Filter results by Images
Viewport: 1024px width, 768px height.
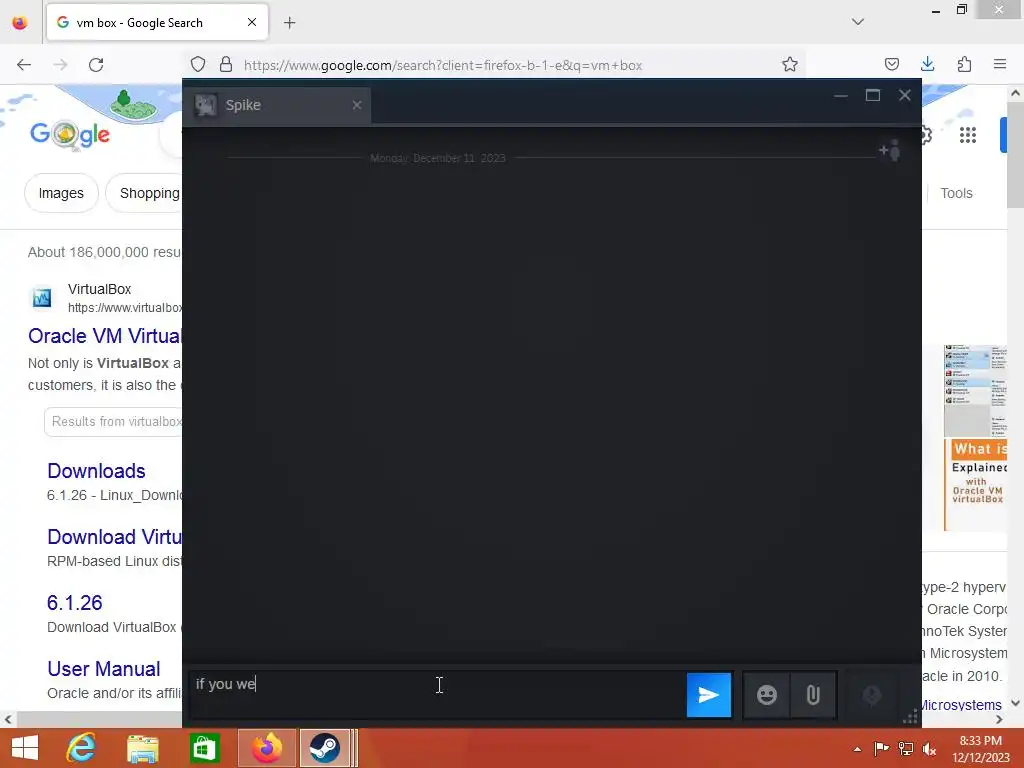tap(61, 193)
